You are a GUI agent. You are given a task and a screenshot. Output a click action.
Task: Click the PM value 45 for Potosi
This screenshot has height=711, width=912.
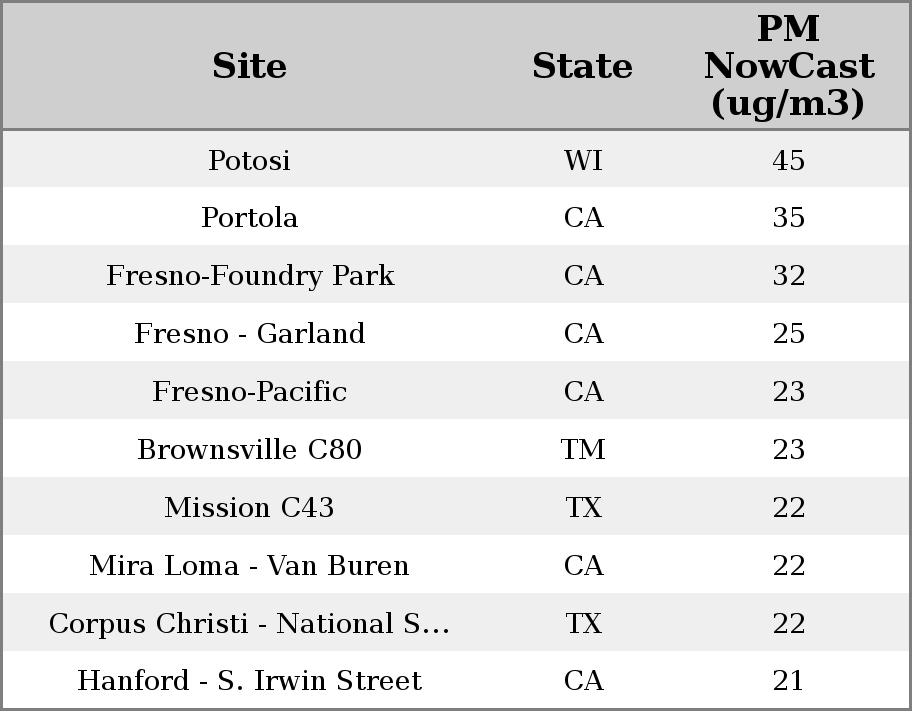[788, 160]
